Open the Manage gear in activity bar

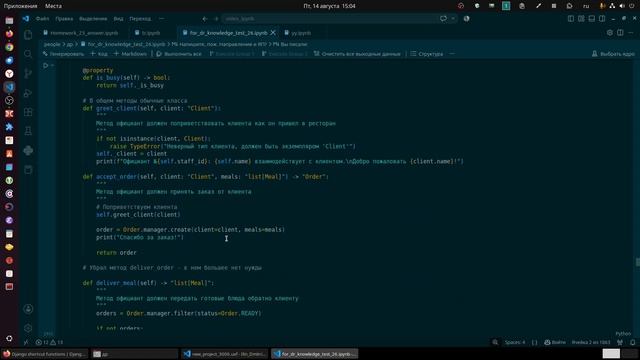point(28,328)
